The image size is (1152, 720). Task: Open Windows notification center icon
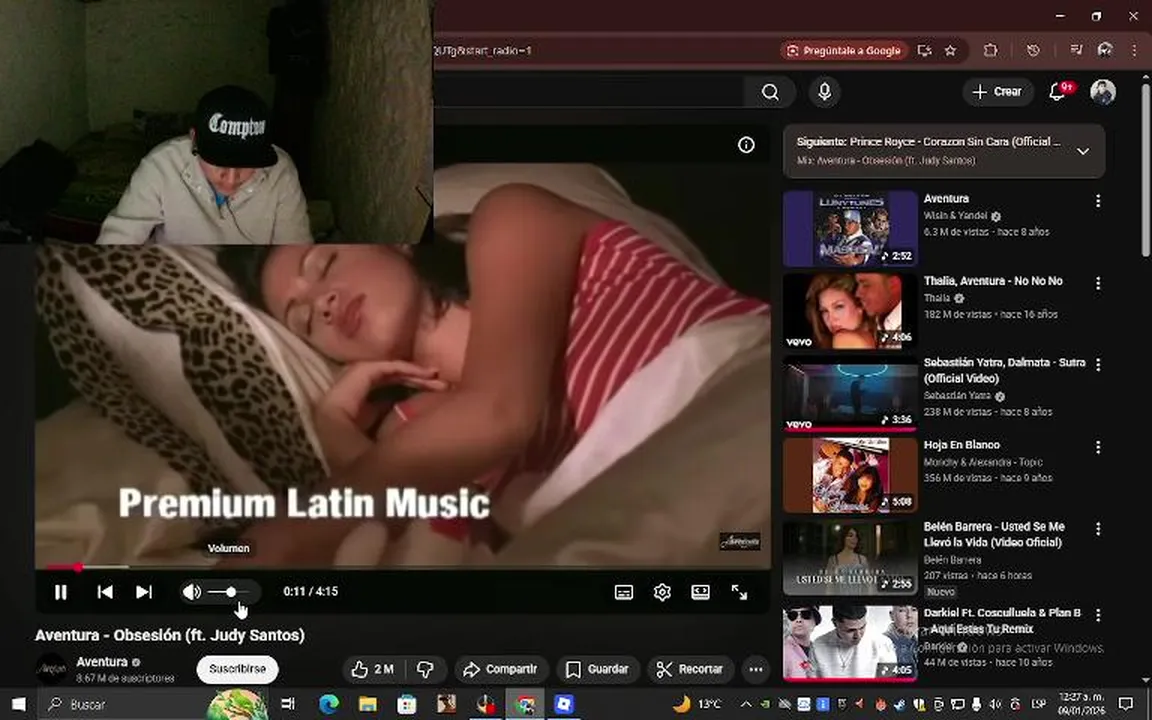(x=1126, y=704)
